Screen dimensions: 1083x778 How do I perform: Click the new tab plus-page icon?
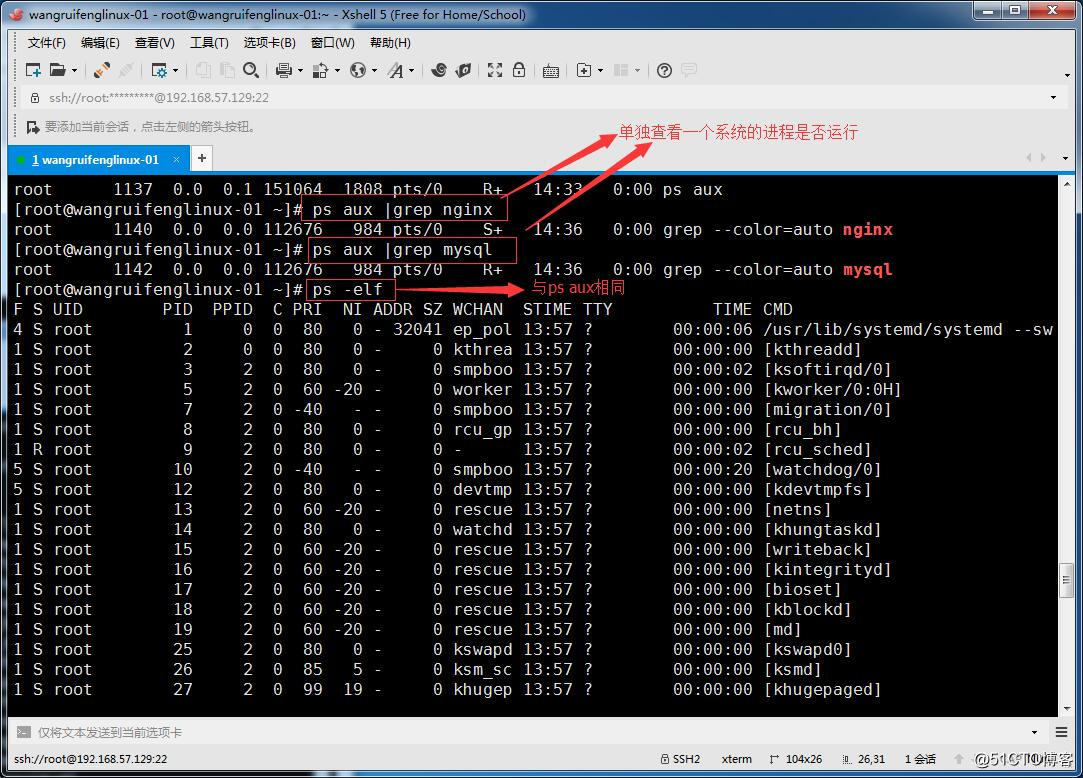(x=584, y=70)
